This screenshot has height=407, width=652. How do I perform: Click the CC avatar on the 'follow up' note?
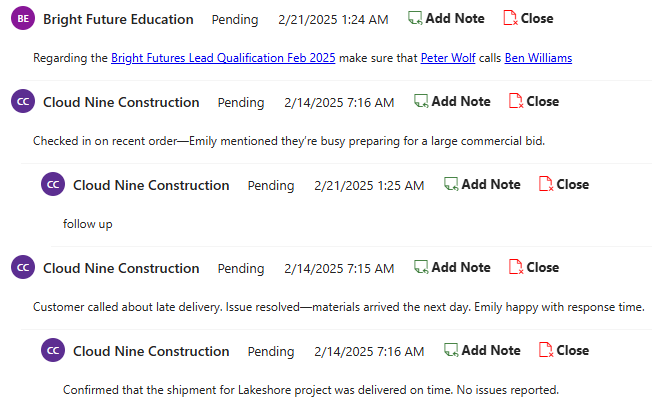tap(52, 185)
